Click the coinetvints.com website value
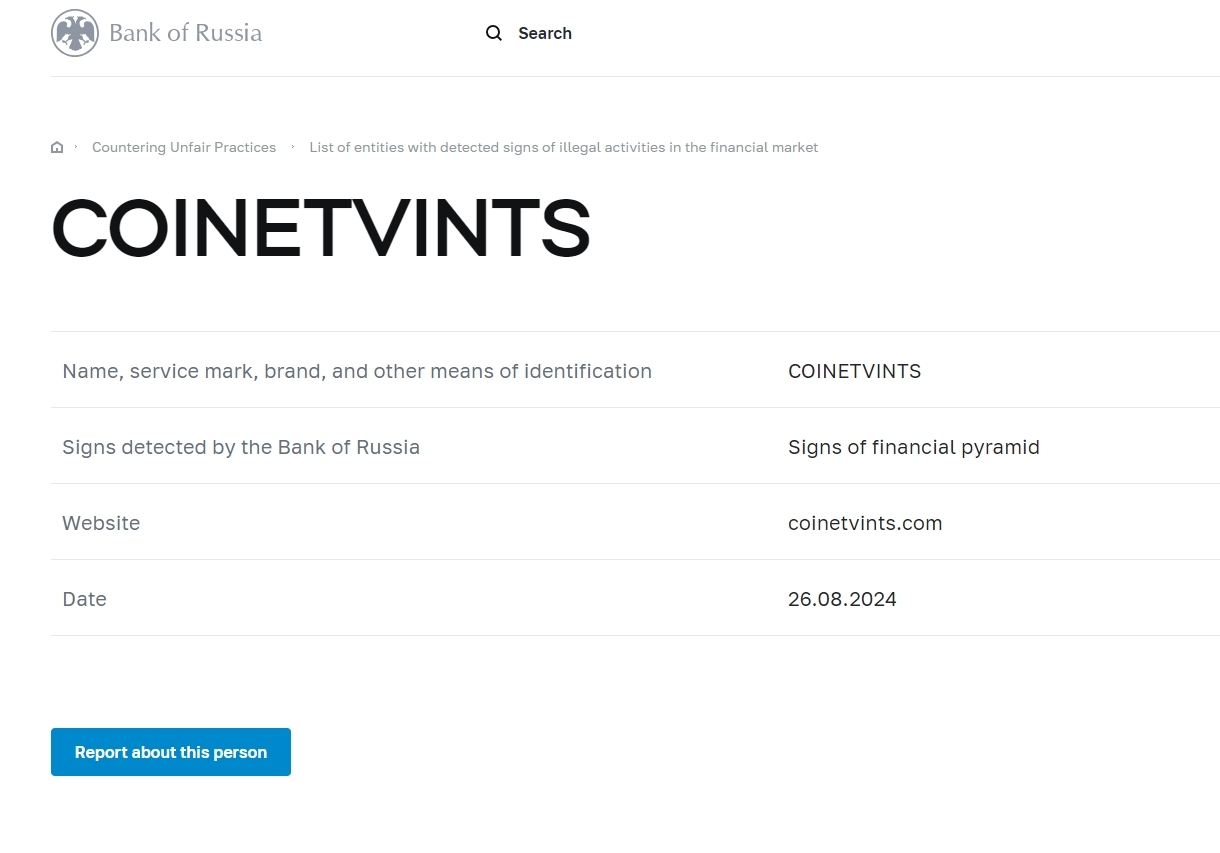The image size is (1220, 853). click(x=865, y=523)
